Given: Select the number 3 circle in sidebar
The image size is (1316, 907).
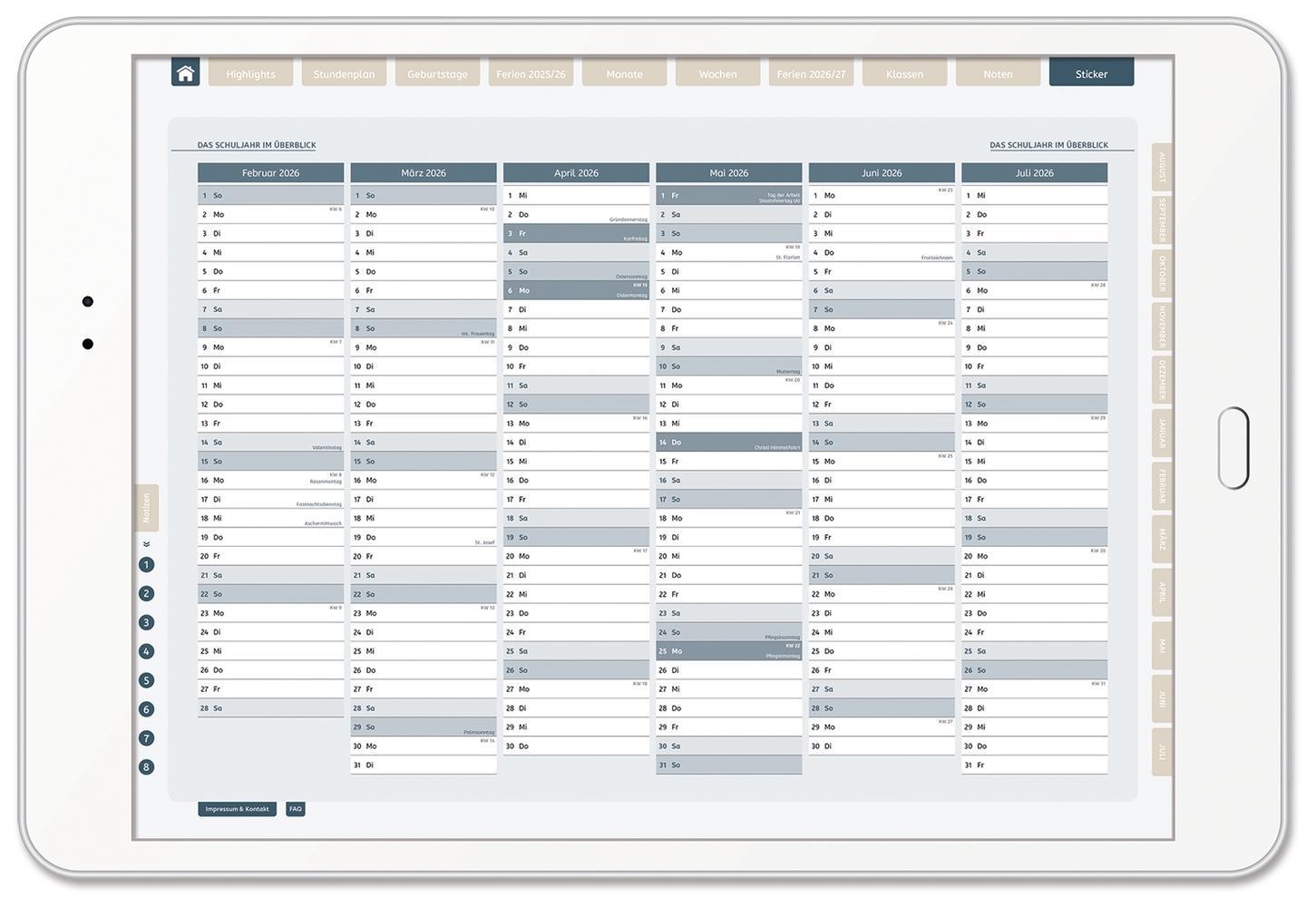Looking at the screenshot, I should click(146, 623).
